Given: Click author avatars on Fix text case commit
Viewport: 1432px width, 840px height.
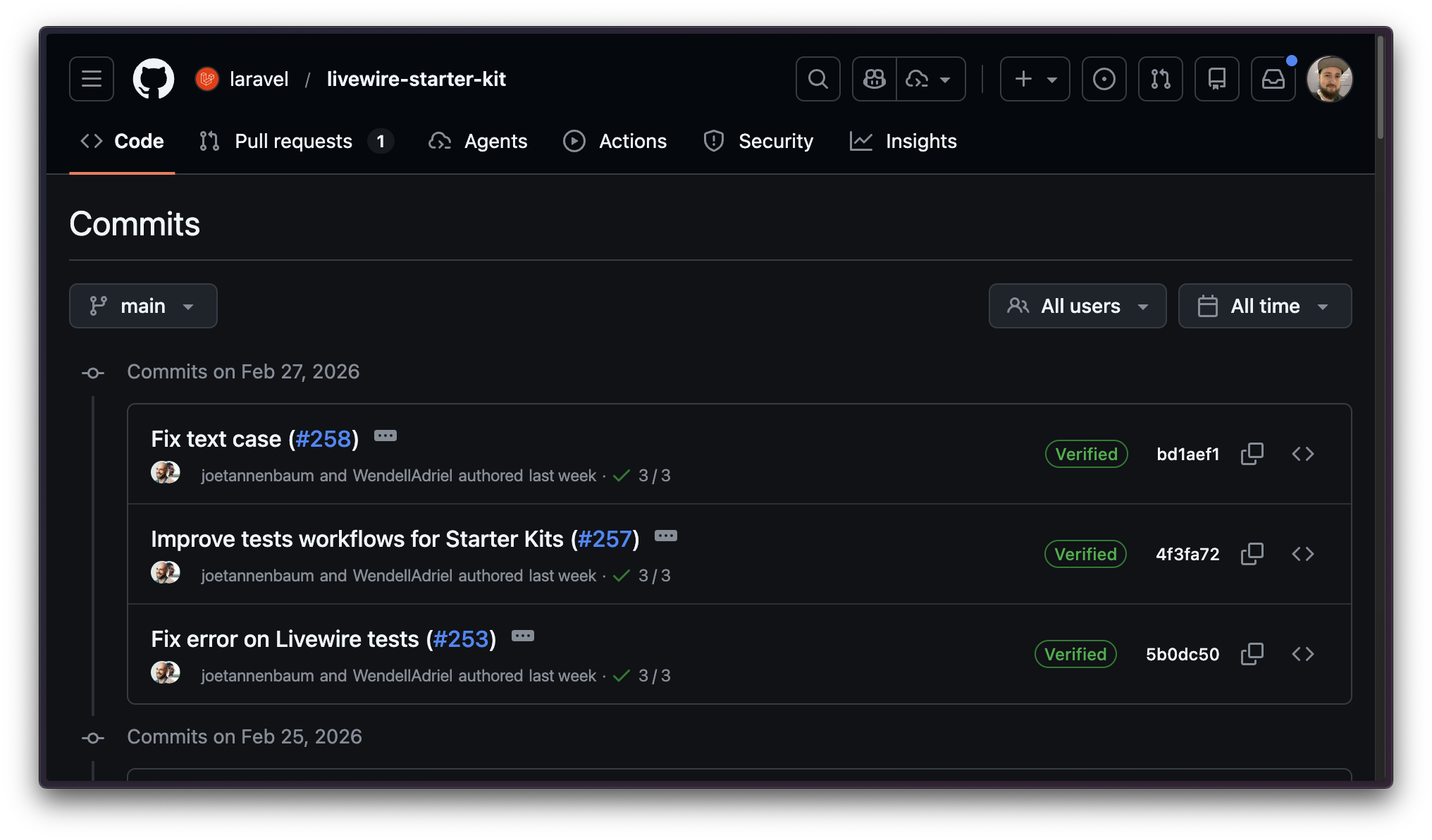Looking at the screenshot, I should pyautogui.click(x=166, y=472).
